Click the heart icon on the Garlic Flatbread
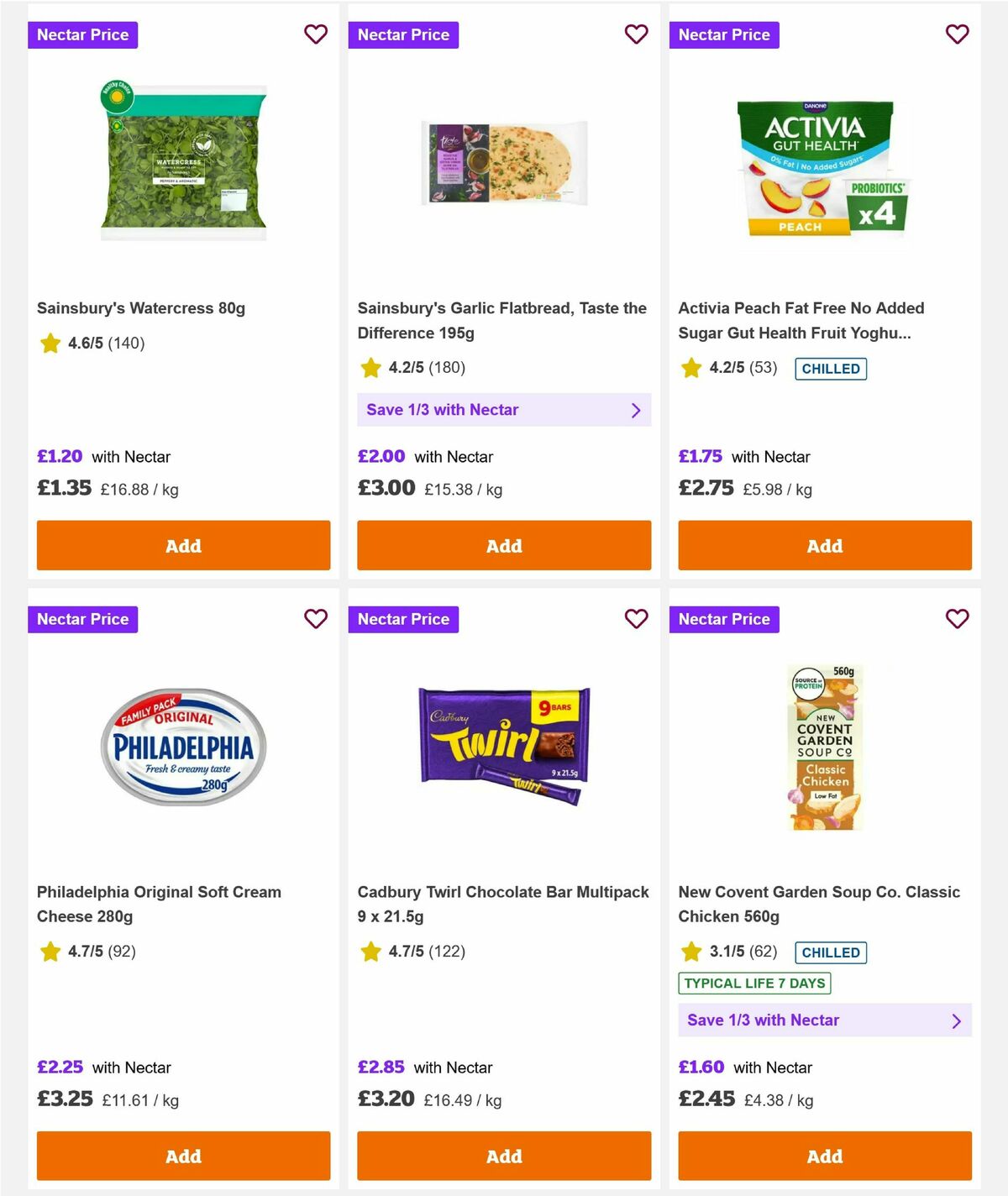The width and height of the screenshot is (1008, 1196). (x=637, y=34)
